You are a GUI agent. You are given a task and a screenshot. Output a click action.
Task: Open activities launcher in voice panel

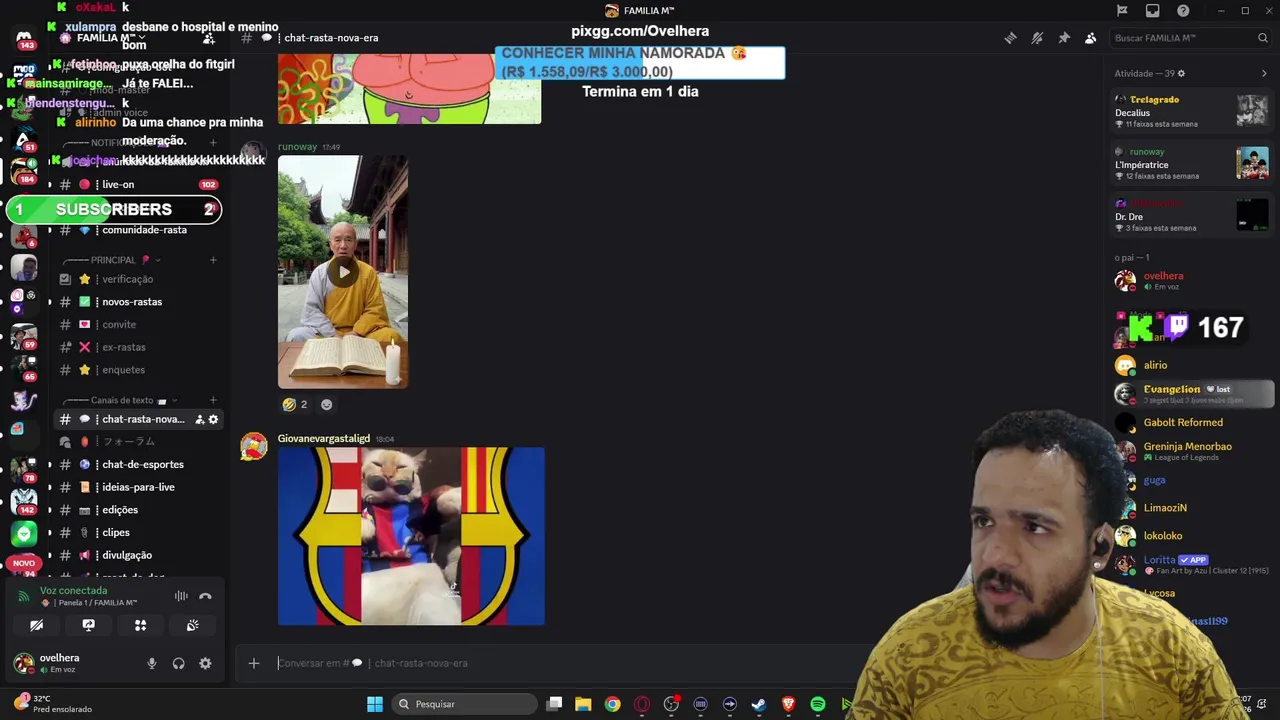[x=140, y=625]
